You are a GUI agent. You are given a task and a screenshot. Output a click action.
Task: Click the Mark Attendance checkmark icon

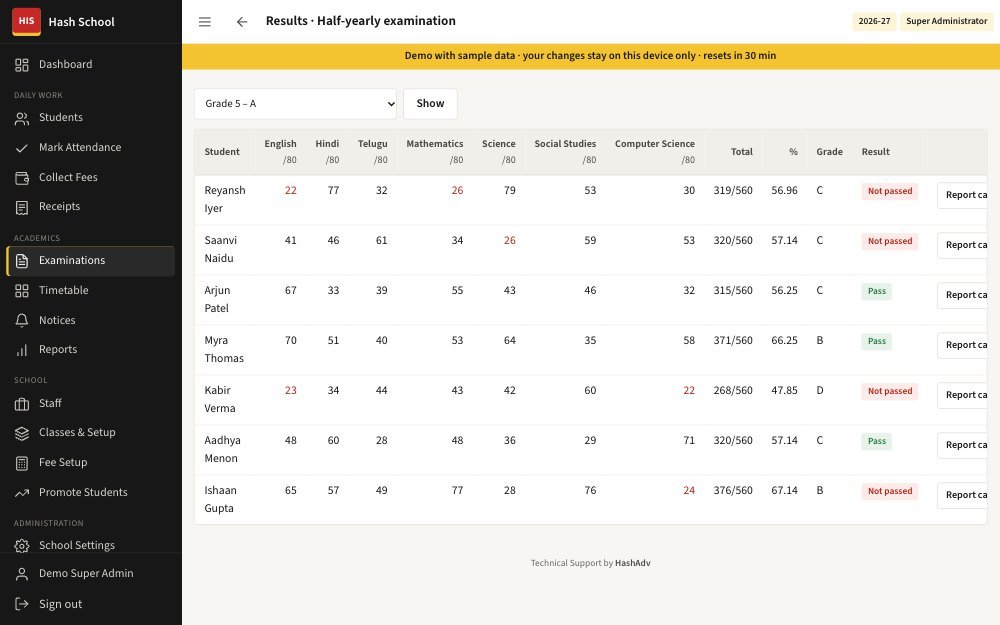click(22, 148)
